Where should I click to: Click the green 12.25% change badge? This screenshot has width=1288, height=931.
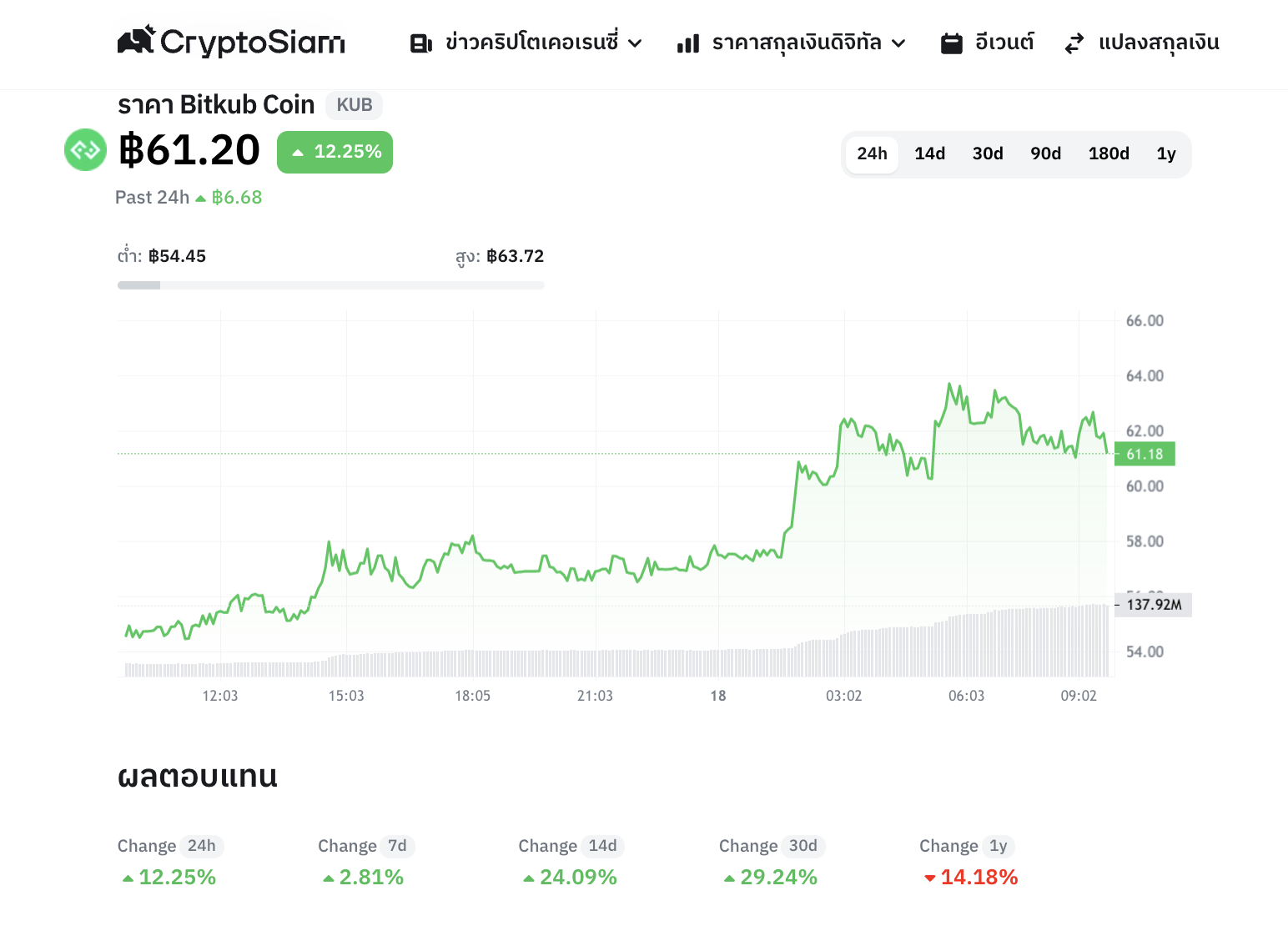point(335,152)
